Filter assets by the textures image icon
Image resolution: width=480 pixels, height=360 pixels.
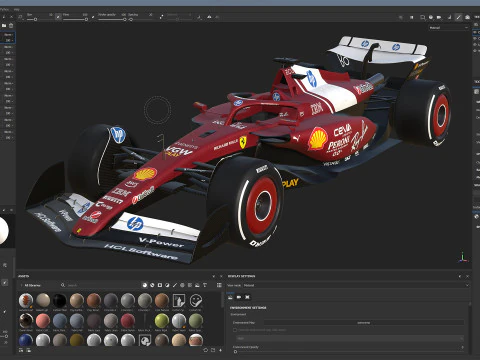[197, 285]
